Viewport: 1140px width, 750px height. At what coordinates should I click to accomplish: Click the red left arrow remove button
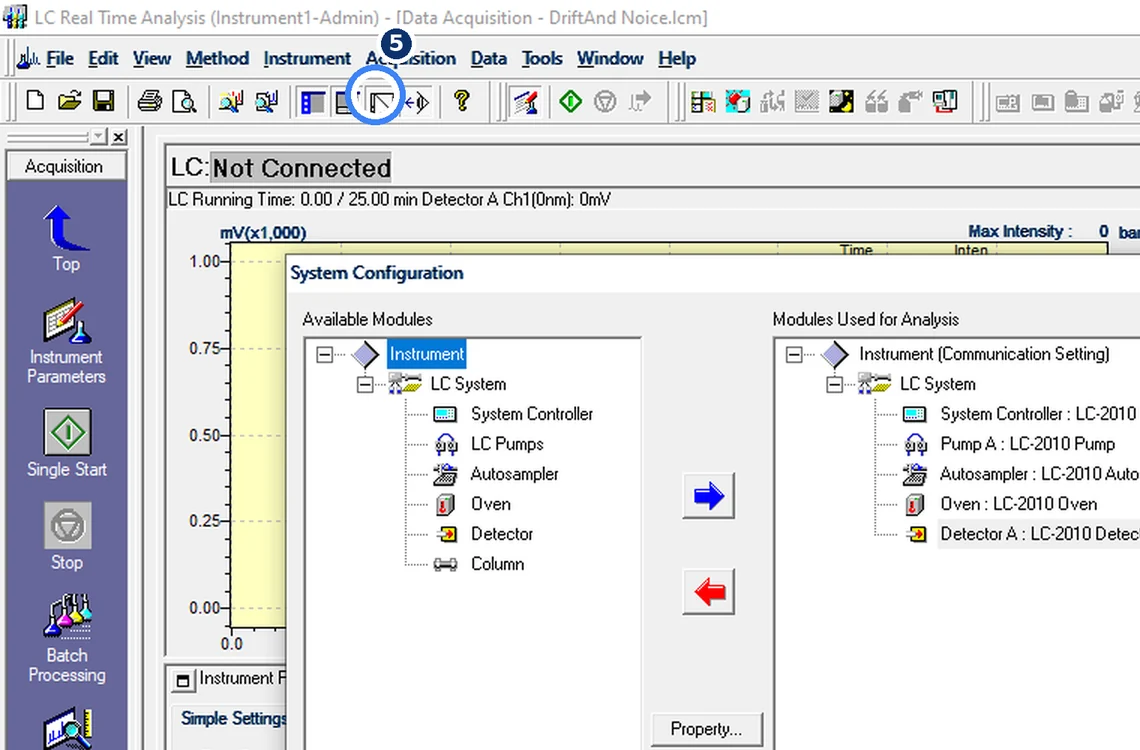[x=708, y=592]
